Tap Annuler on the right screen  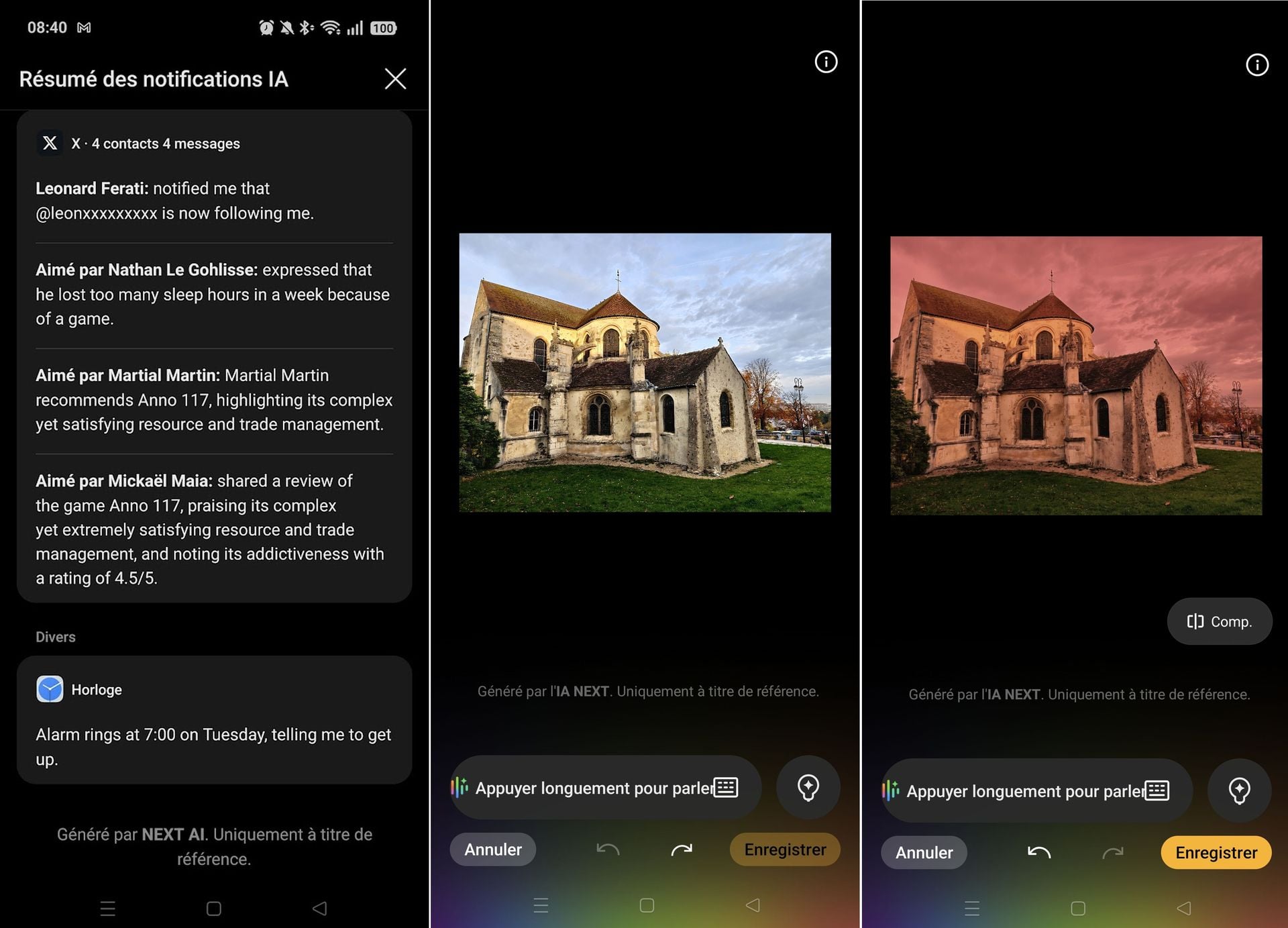coord(924,853)
